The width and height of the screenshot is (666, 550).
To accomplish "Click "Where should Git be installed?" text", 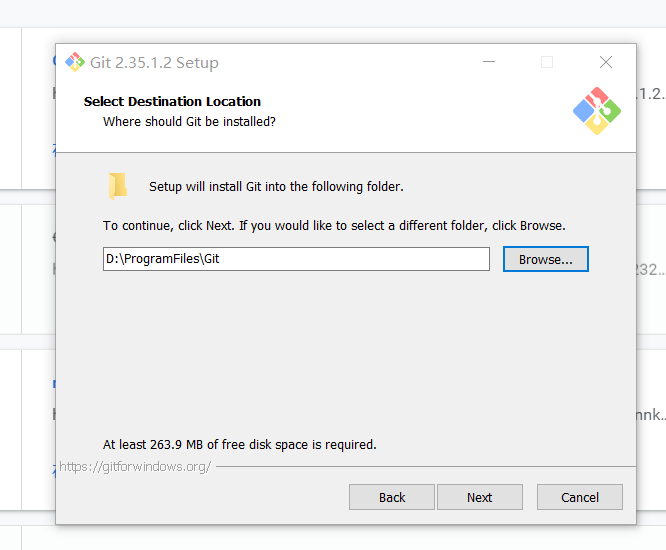I will tap(189, 122).
